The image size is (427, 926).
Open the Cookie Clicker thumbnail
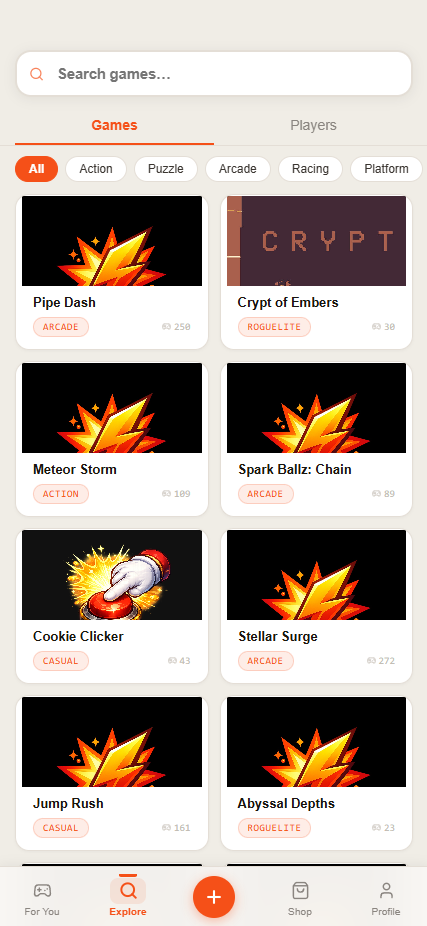(x=112, y=575)
